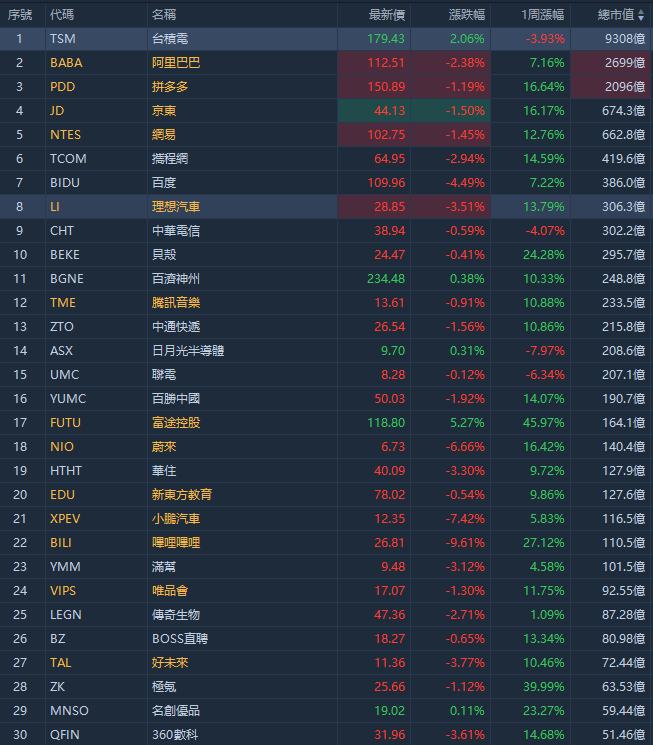
Task: Click the 序號 column header
Action: point(20,14)
